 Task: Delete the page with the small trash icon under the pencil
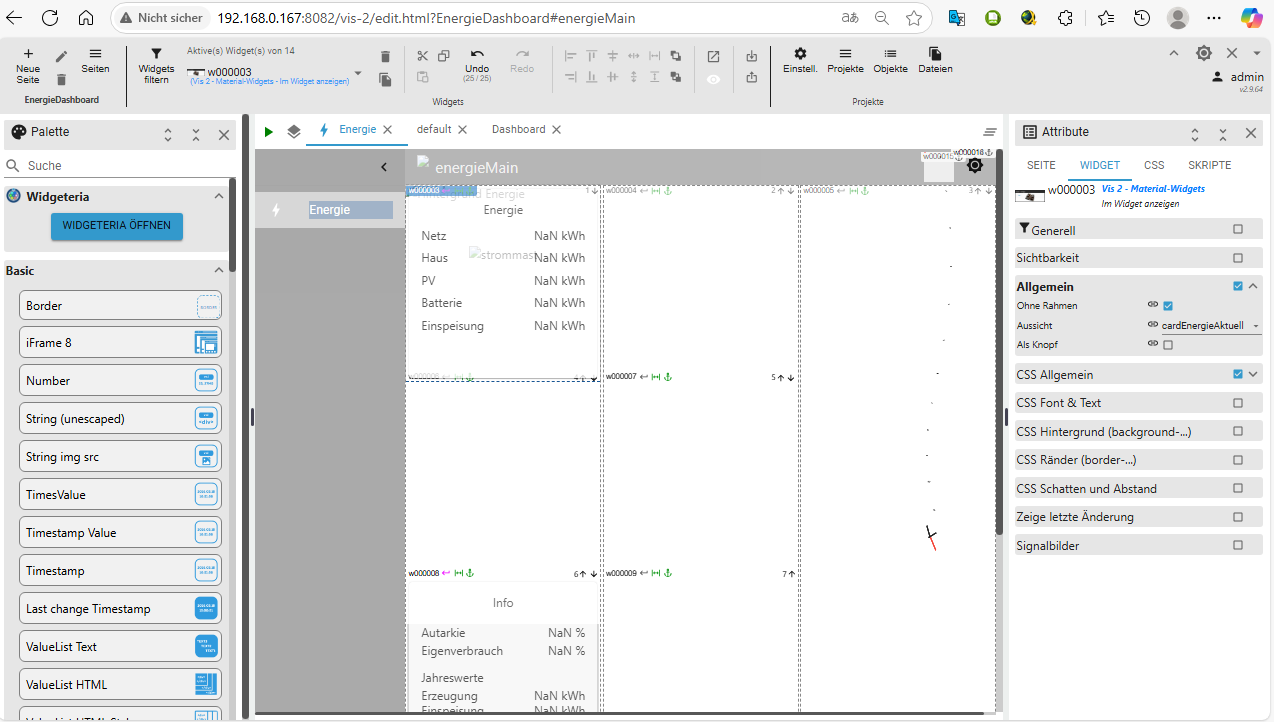62,79
